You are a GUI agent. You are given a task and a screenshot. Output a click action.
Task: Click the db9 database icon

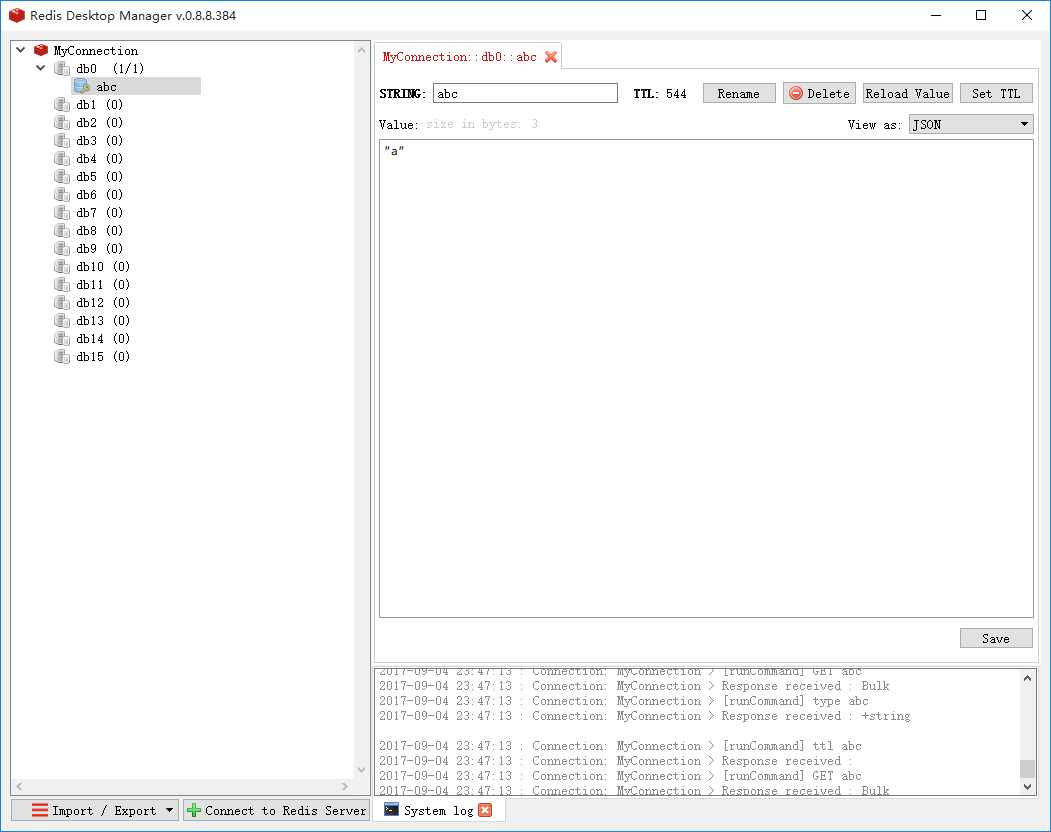(62, 249)
